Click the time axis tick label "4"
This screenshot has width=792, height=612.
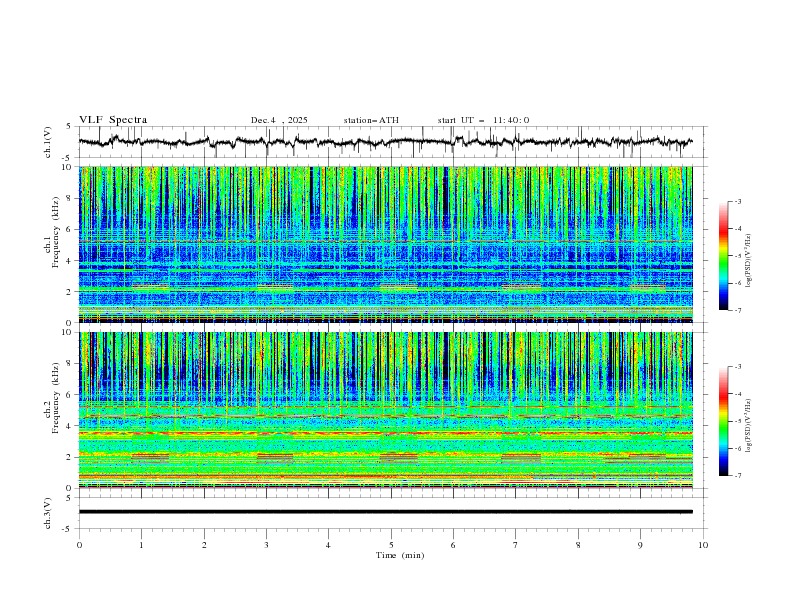click(x=328, y=545)
